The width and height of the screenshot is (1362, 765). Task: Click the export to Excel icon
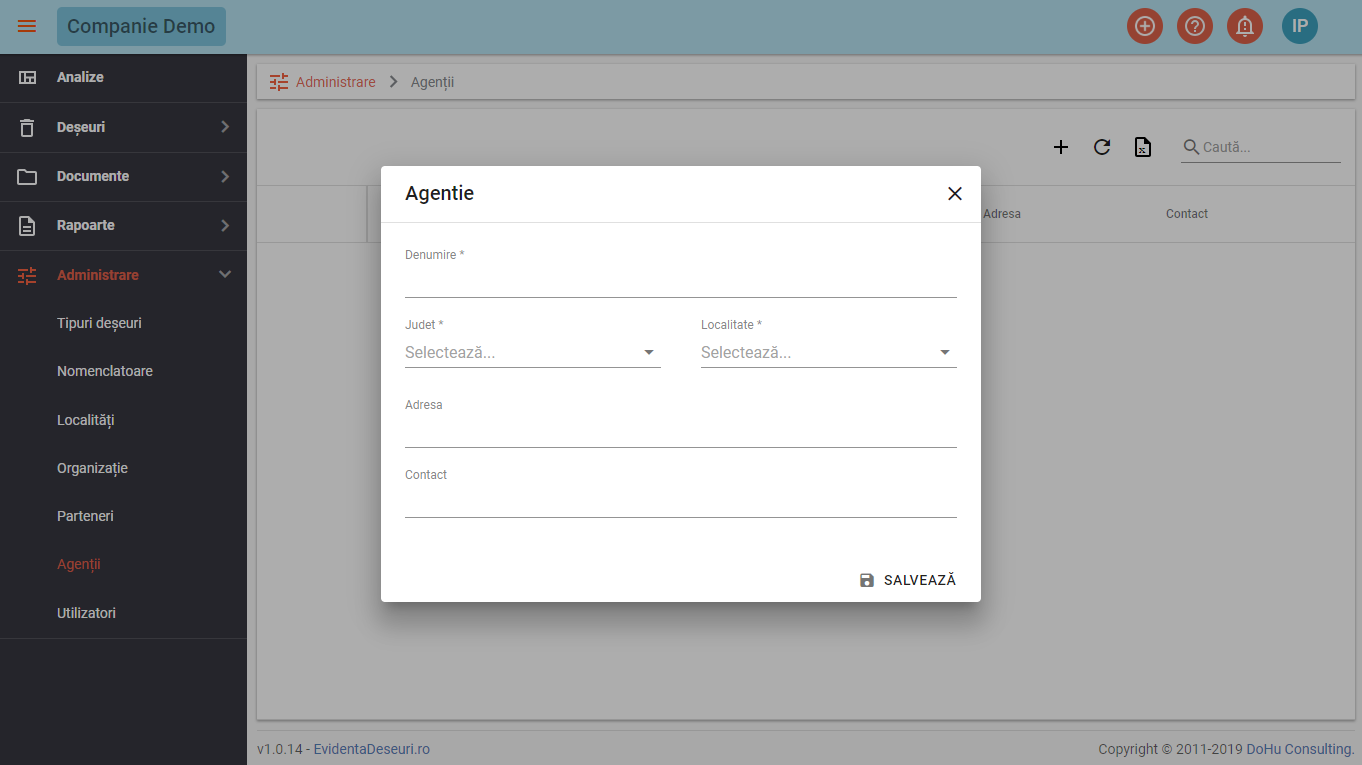click(x=1143, y=147)
